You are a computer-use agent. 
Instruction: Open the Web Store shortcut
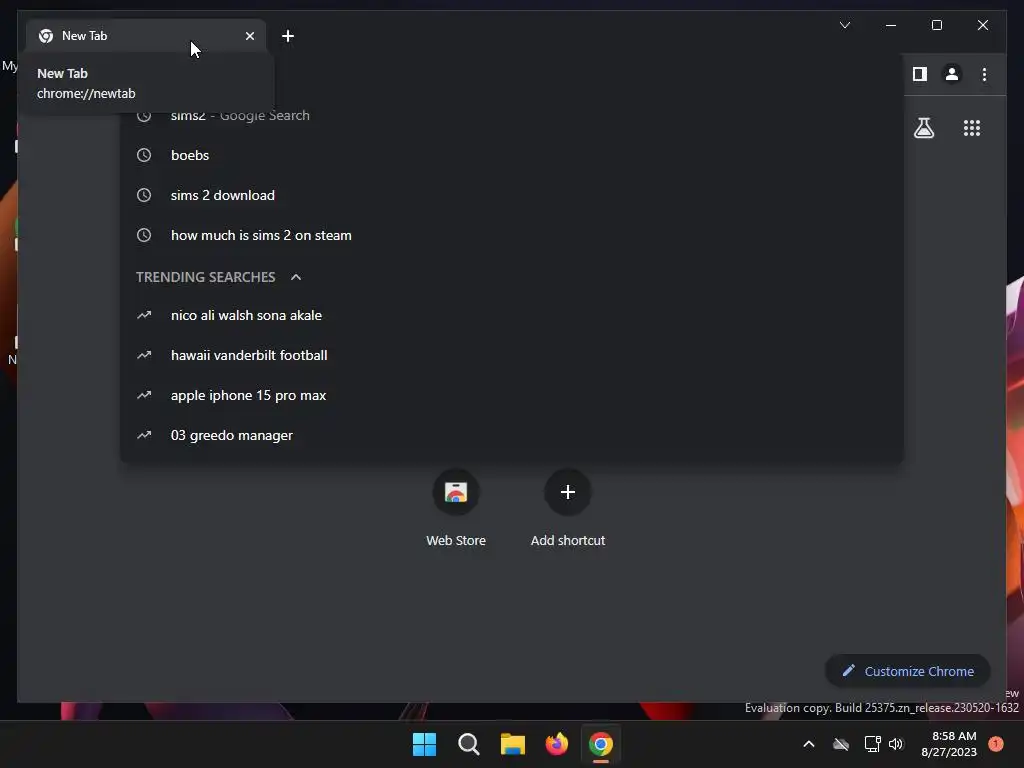[456, 492]
